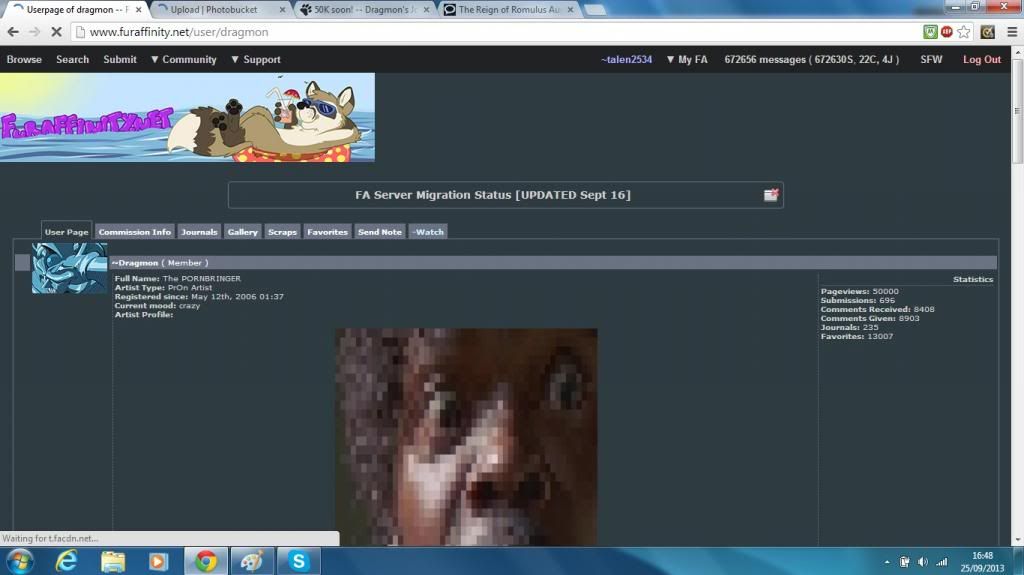The image size is (1024, 575).
Task: Open Paint from the taskbar
Action: [251, 561]
